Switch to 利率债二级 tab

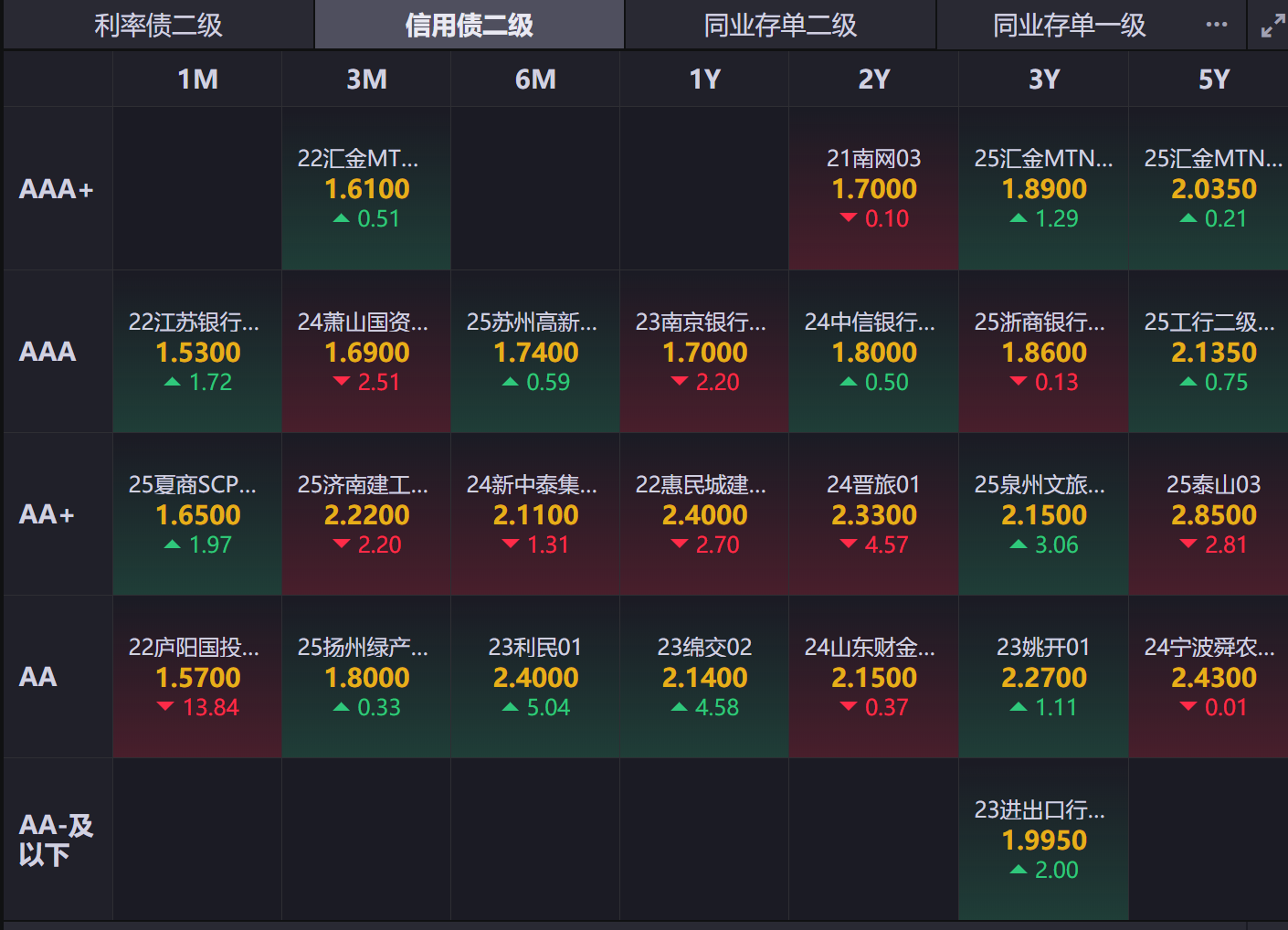tap(159, 26)
